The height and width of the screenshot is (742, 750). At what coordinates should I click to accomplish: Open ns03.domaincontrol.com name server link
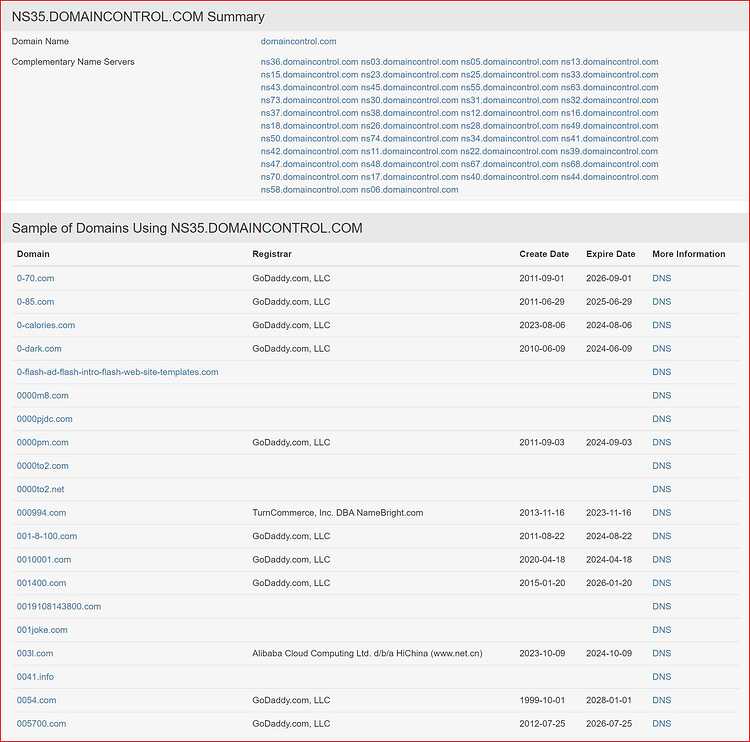tap(409, 62)
